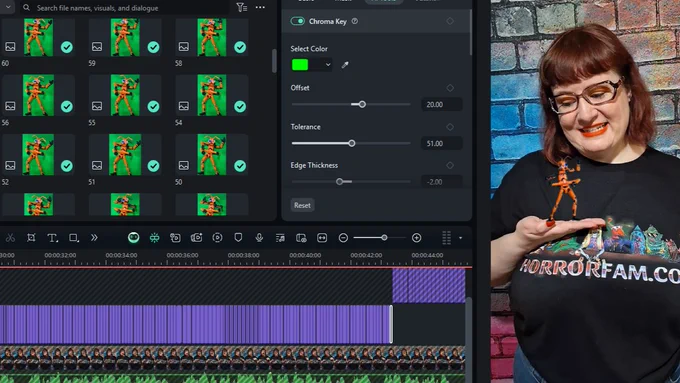Adjust the timeline zoom slider

tap(380, 238)
